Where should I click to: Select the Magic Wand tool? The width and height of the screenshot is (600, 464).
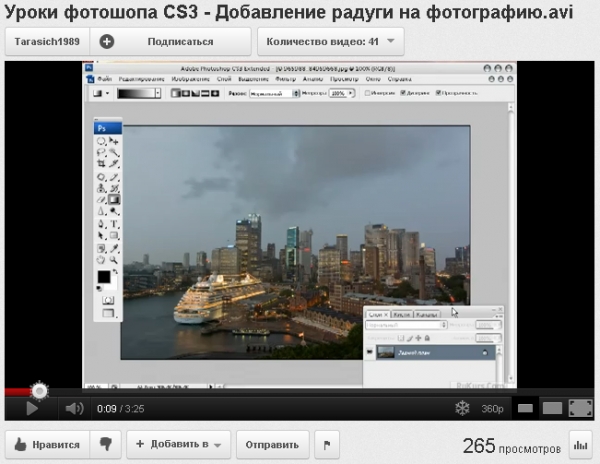click(114, 153)
